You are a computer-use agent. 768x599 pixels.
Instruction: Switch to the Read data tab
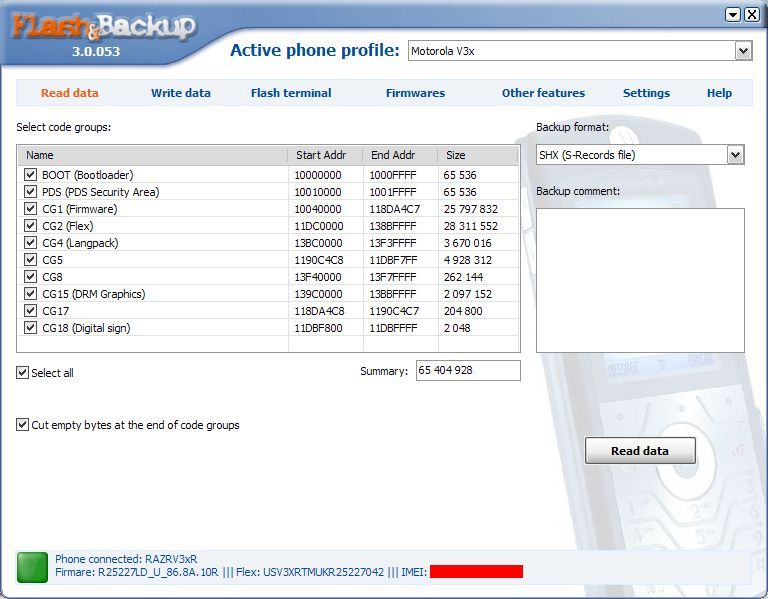[x=70, y=93]
